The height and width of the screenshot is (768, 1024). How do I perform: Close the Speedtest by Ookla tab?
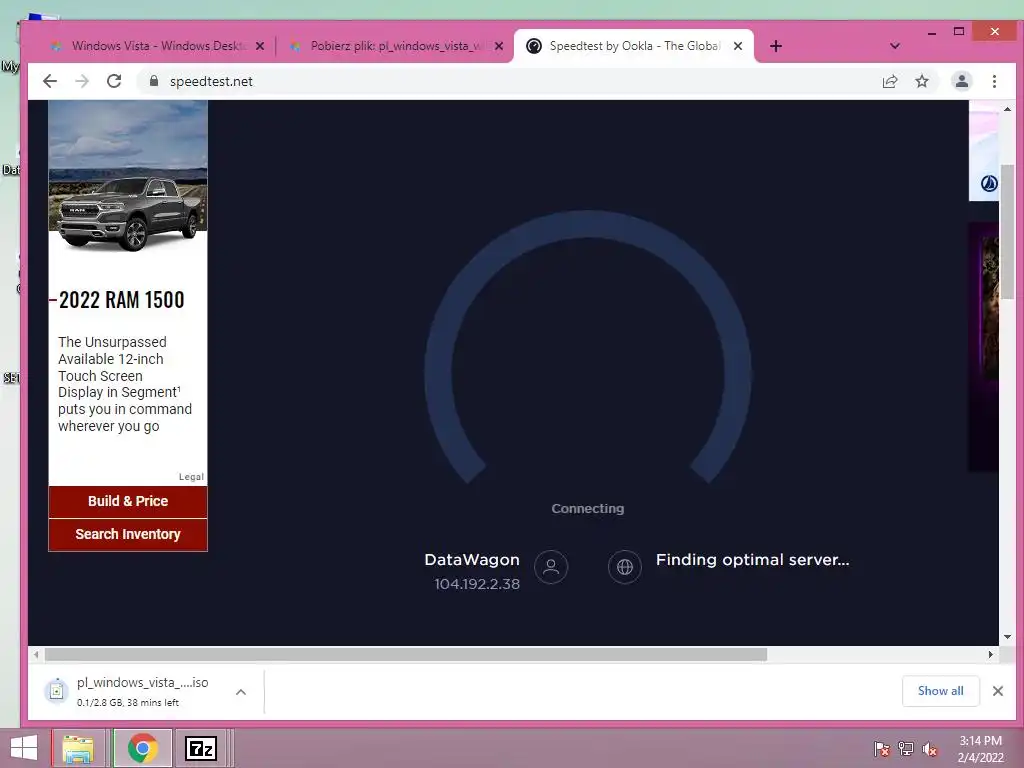coord(738,46)
